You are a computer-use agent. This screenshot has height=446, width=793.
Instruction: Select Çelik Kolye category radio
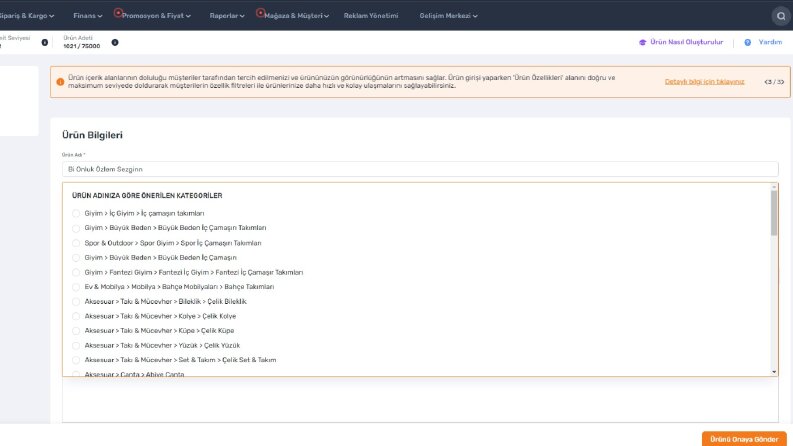pyautogui.click(x=76, y=316)
